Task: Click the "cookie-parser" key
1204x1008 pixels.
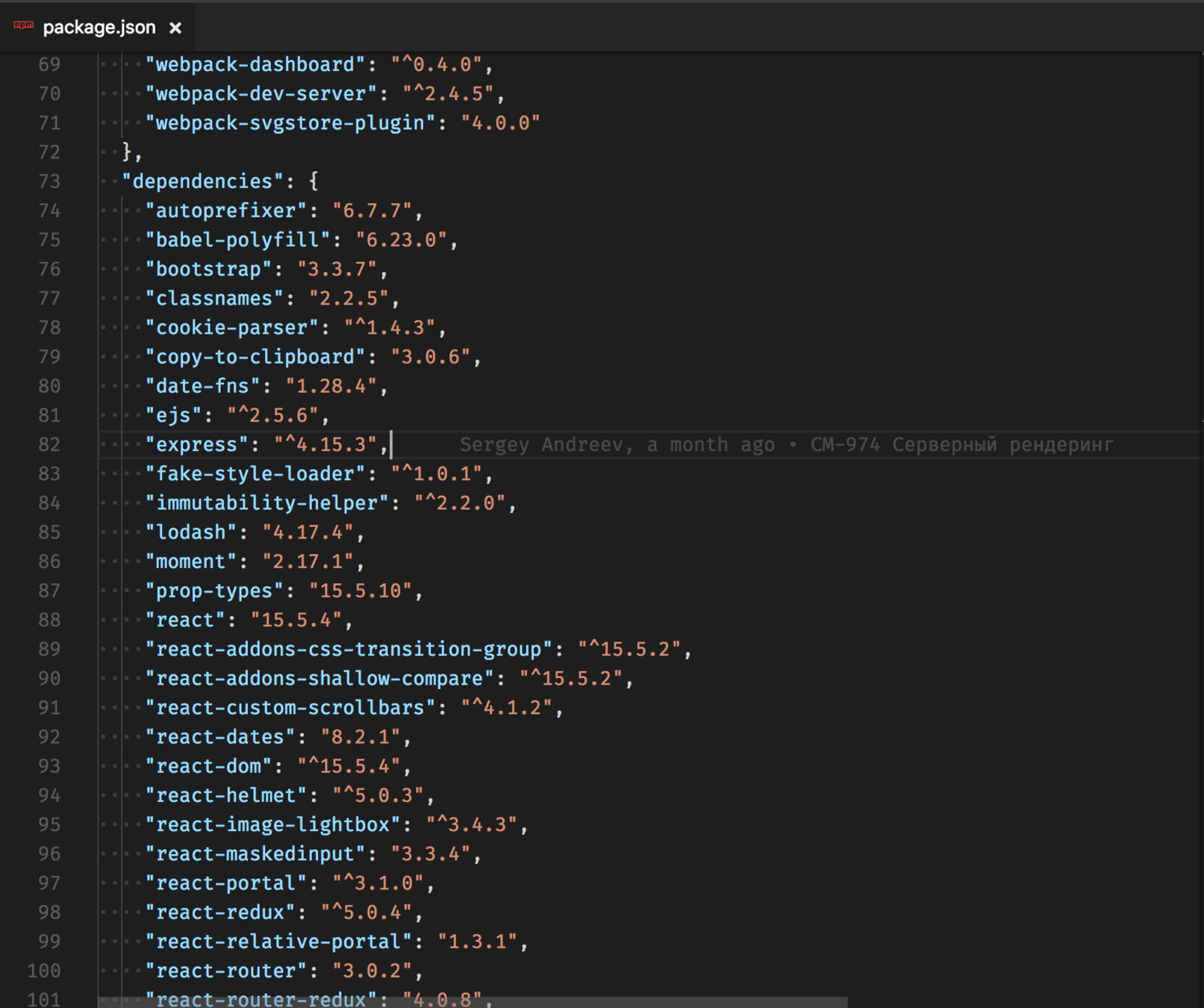Action: (x=232, y=328)
